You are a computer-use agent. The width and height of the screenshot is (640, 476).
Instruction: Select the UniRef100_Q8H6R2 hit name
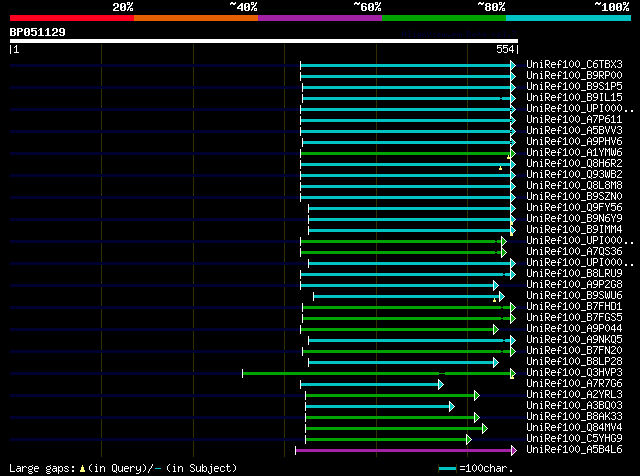(574, 164)
